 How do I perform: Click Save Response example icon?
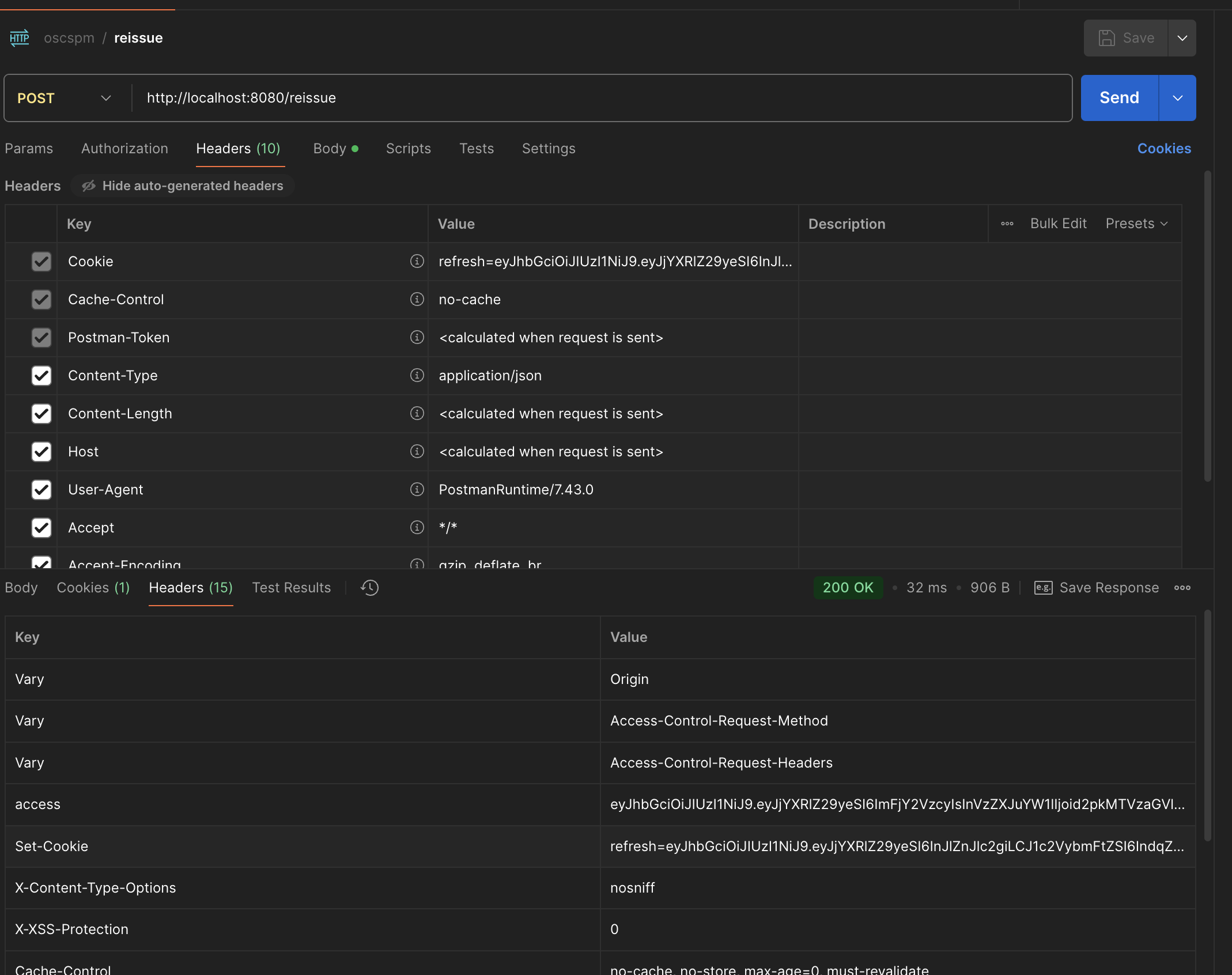point(1043,588)
